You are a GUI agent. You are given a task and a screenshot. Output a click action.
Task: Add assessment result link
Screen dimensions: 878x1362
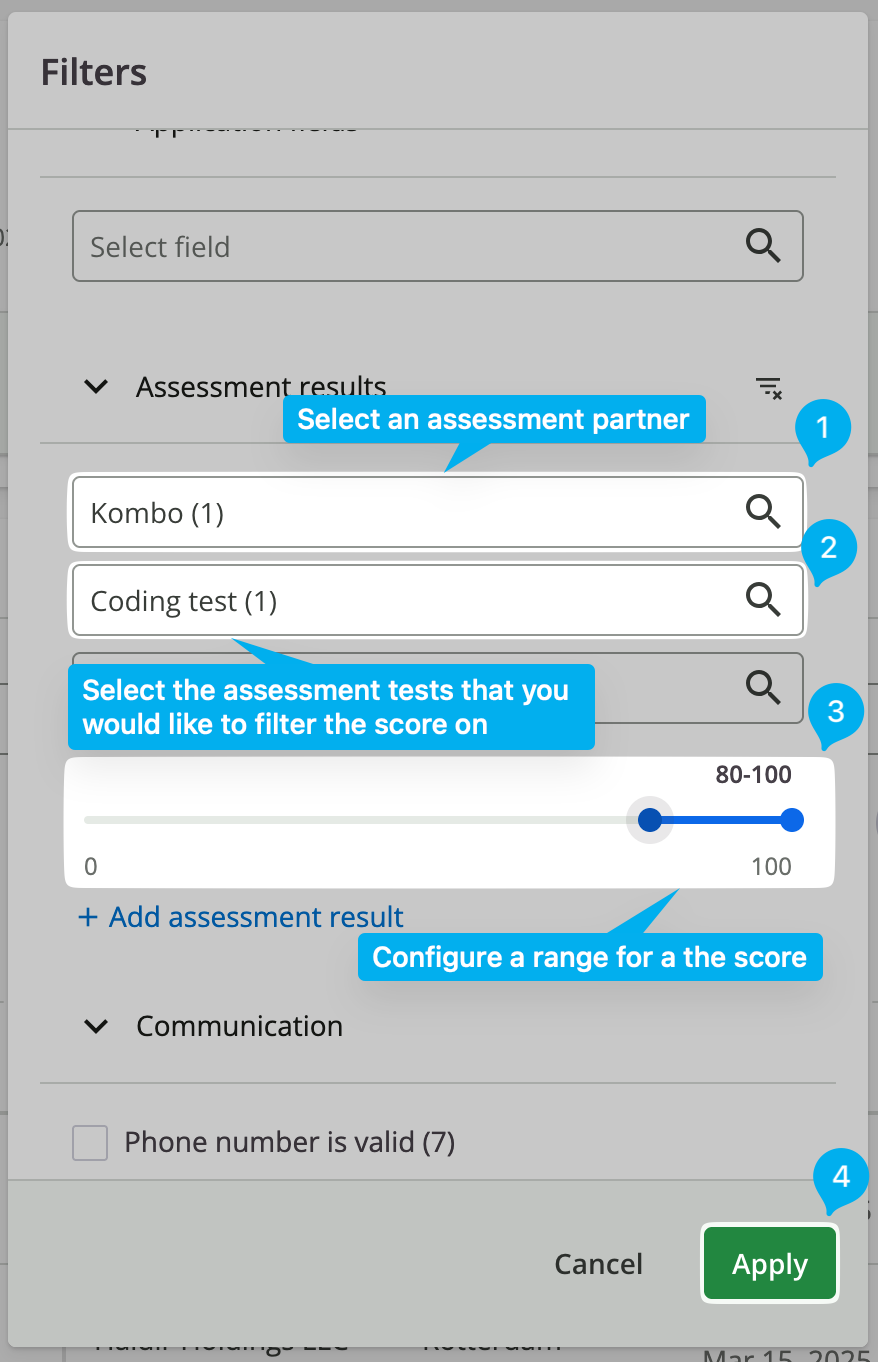tap(241, 917)
